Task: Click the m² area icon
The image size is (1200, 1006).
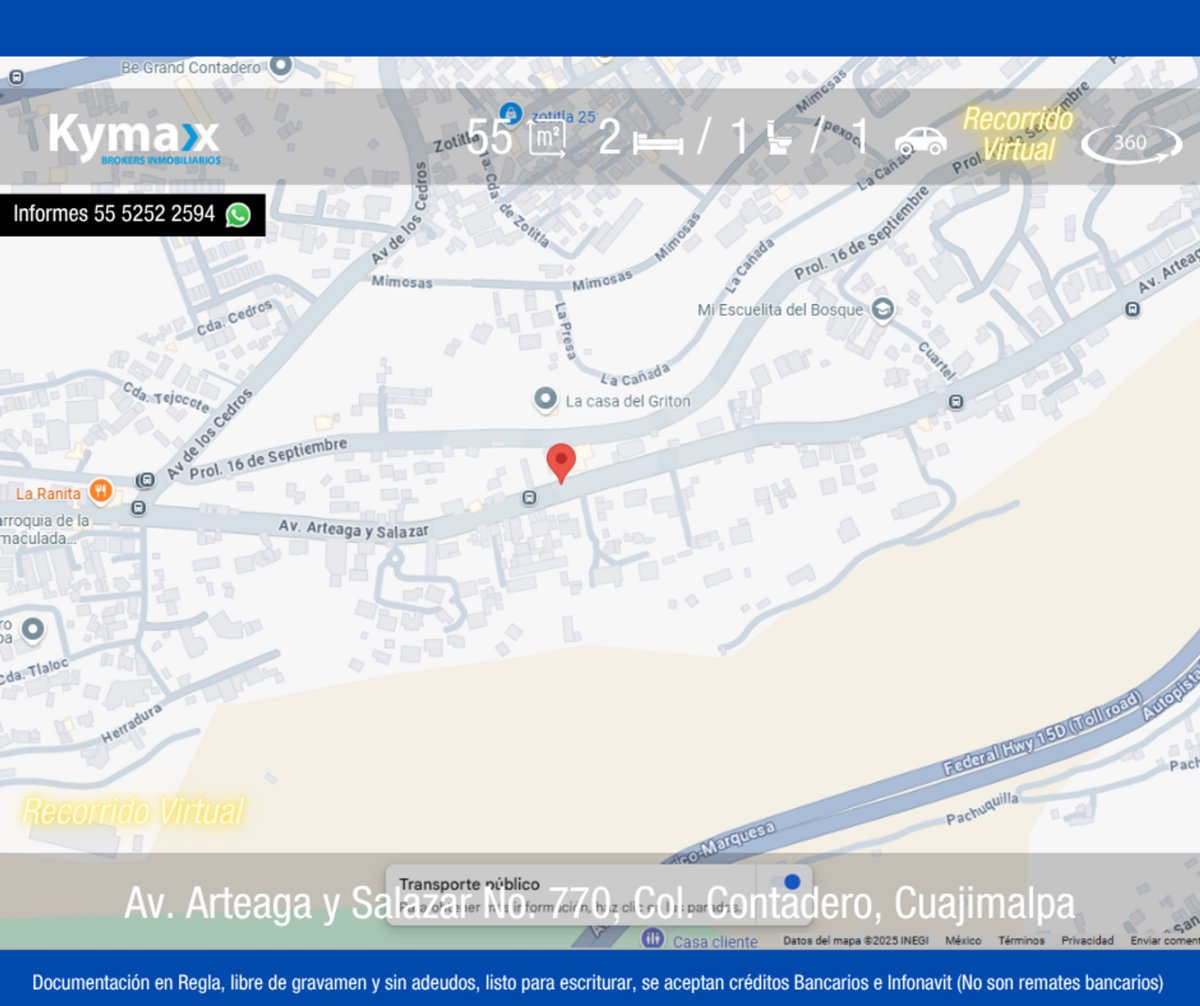Action: 549,139
